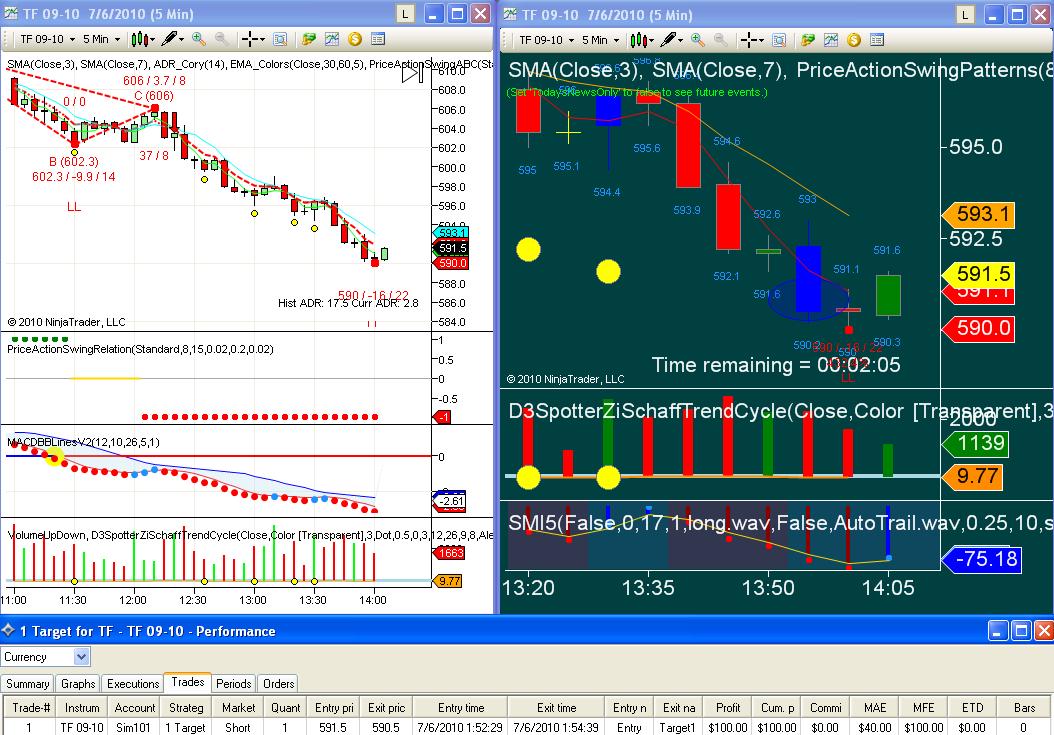The height and width of the screenshot is (735, 1054).
Task: Click the jump-to-latest-bar arrow on left chart
Action: point(413,73)
